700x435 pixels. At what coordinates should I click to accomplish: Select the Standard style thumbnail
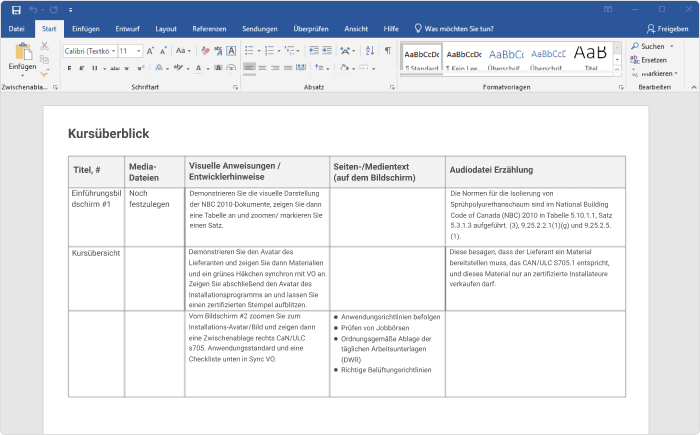pos(421,57)
